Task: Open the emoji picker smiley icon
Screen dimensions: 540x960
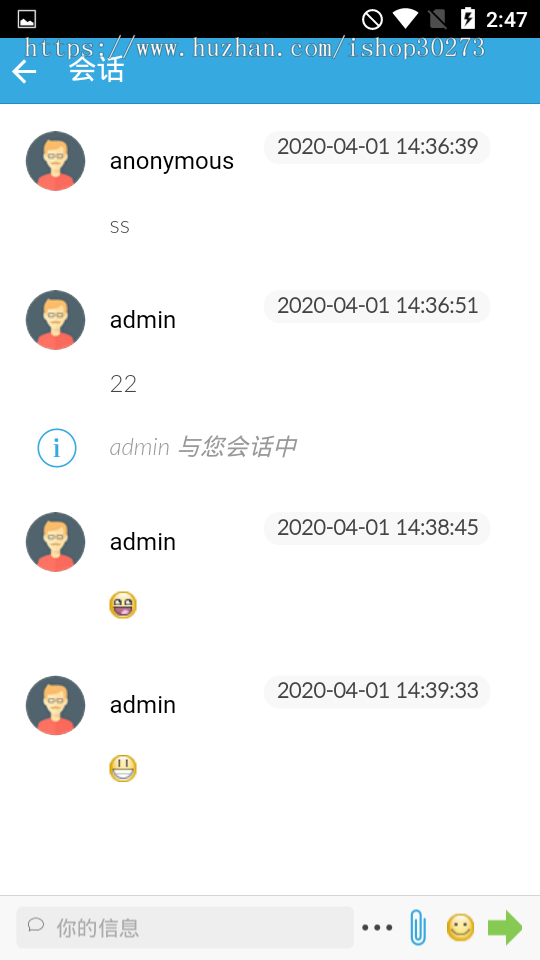Action: pos(460,927)
